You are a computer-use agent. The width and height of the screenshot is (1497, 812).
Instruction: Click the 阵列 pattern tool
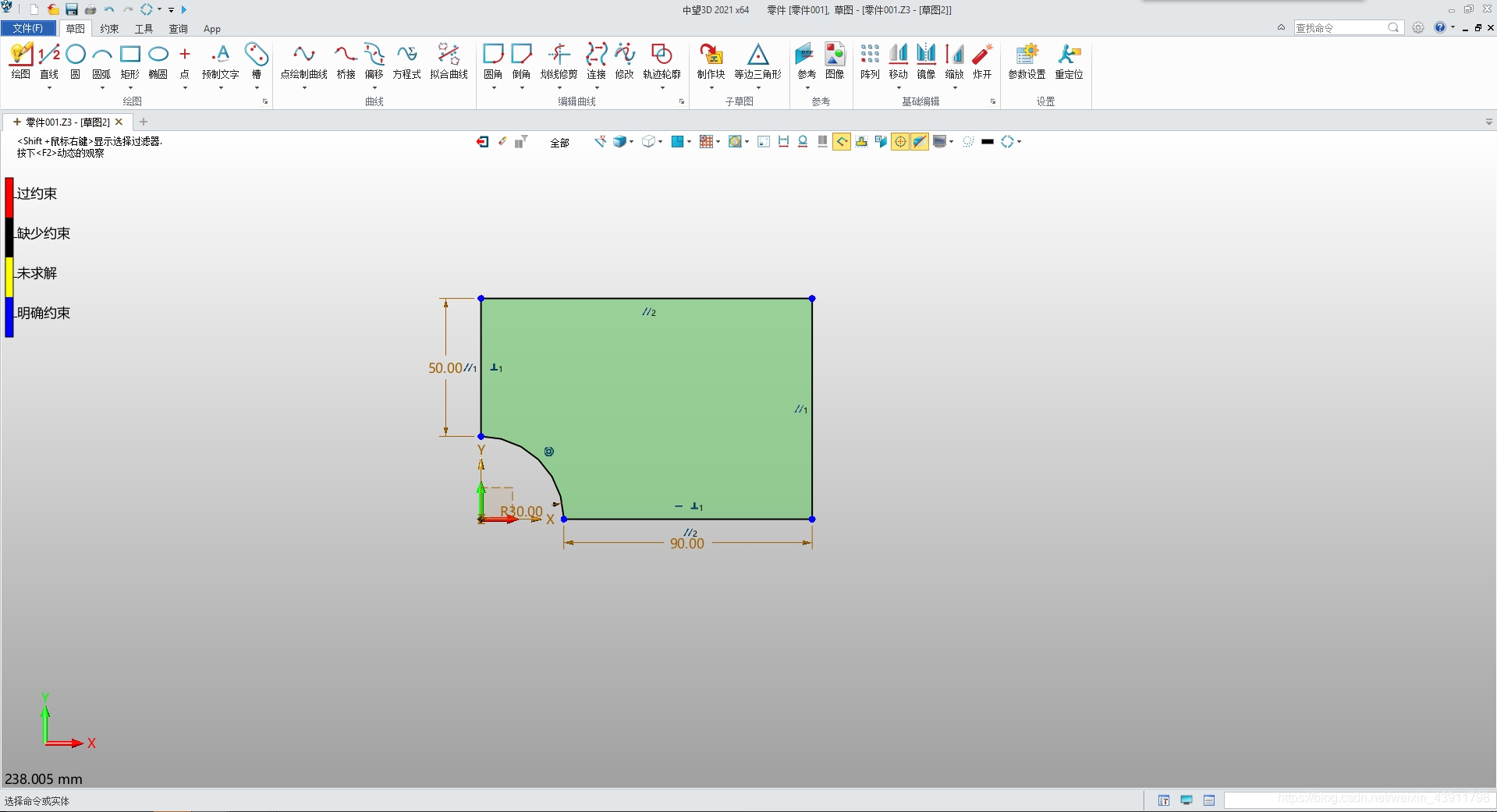871,61
